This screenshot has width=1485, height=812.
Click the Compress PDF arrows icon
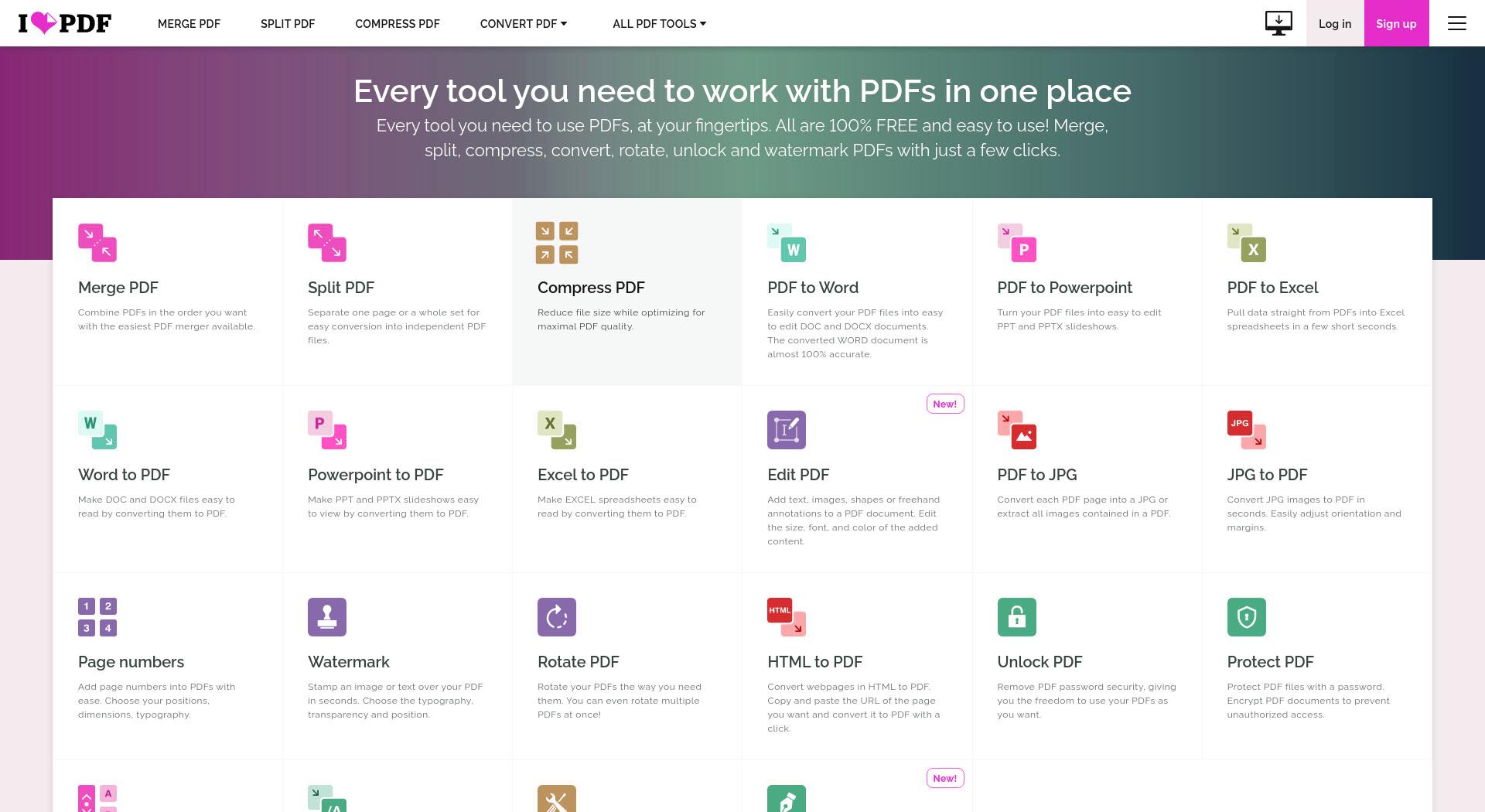click(x=557, y=243)
